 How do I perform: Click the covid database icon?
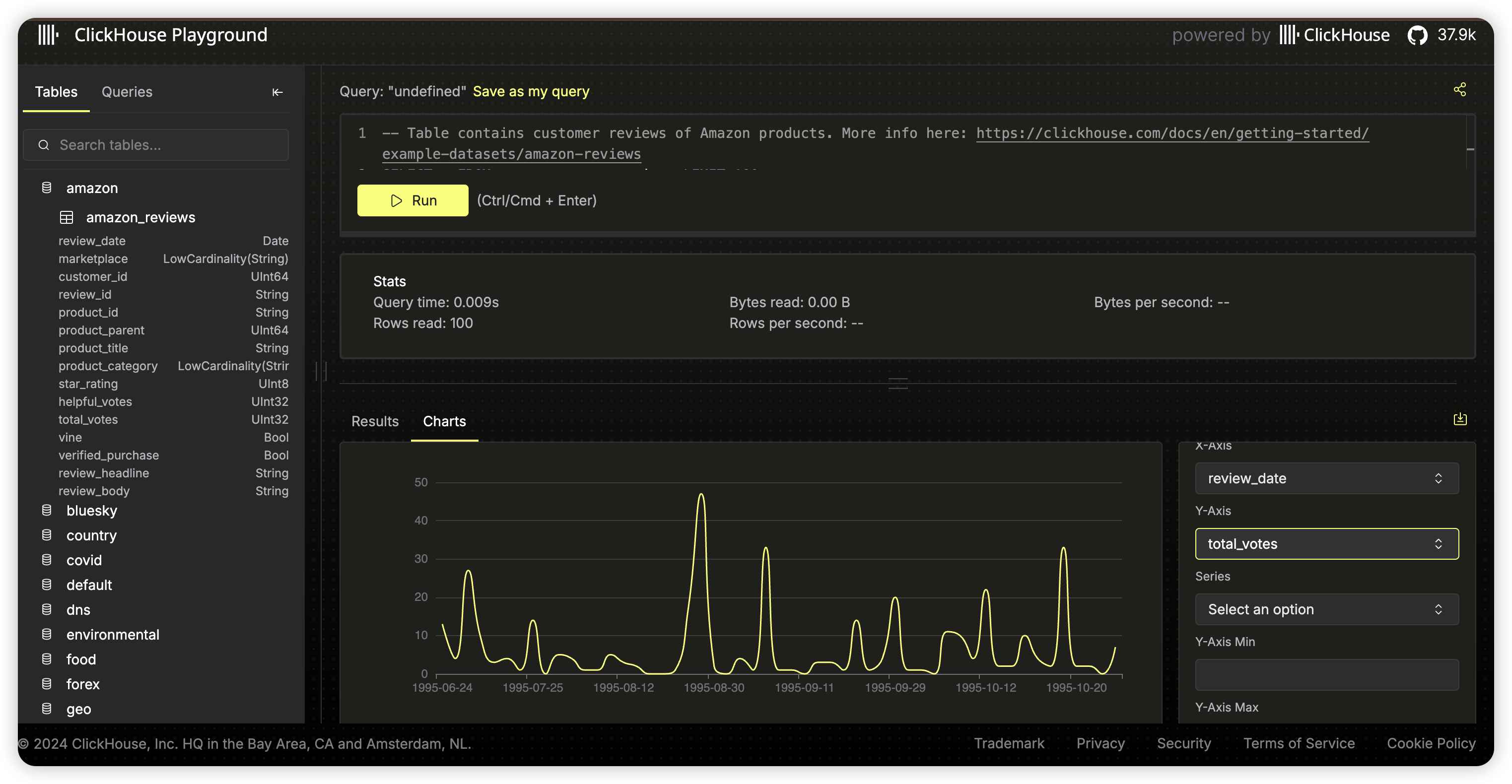pyautogui.click(x=47, y=560)
